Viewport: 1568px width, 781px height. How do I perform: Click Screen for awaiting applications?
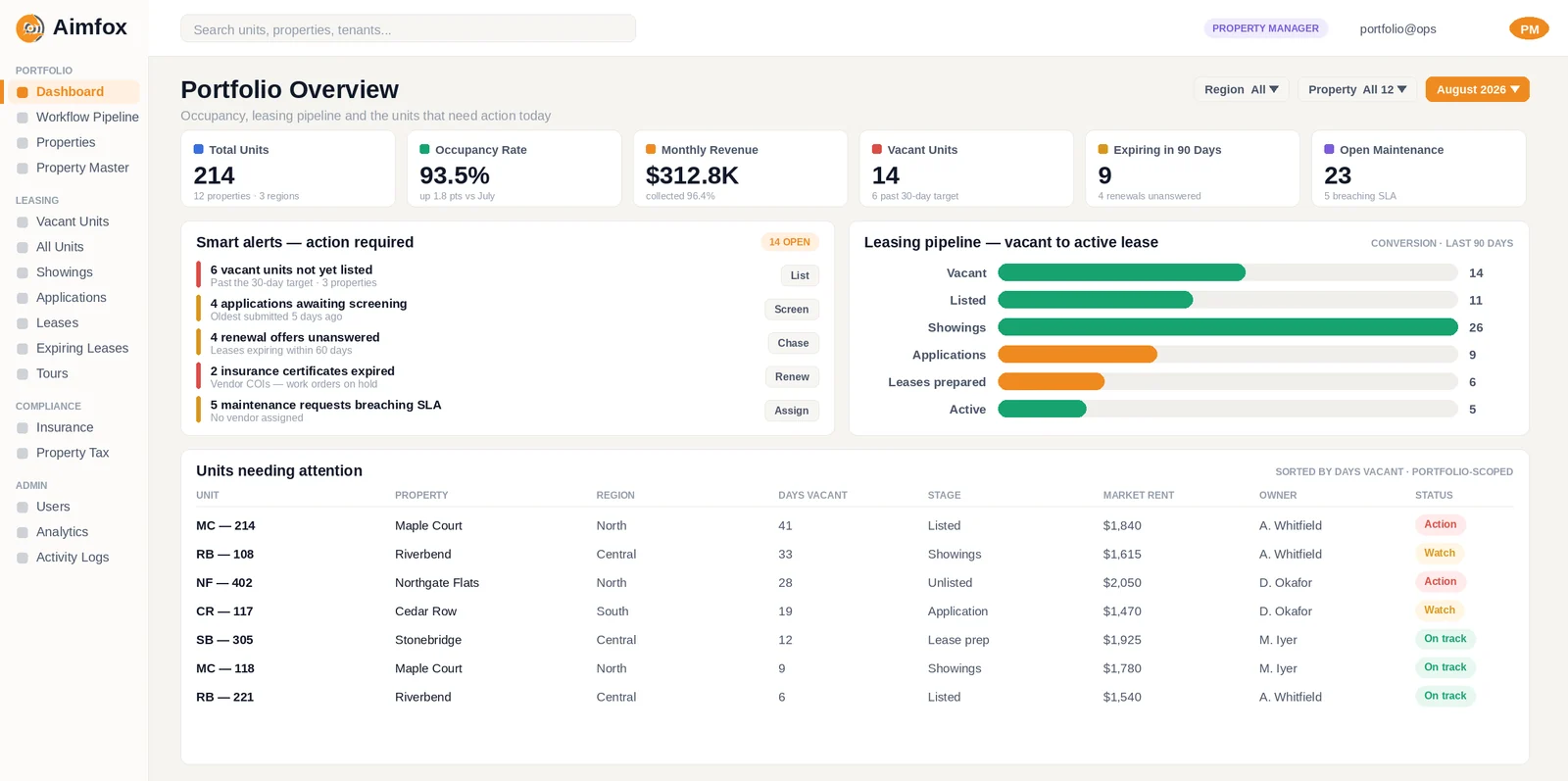click(x=792, y=310)
